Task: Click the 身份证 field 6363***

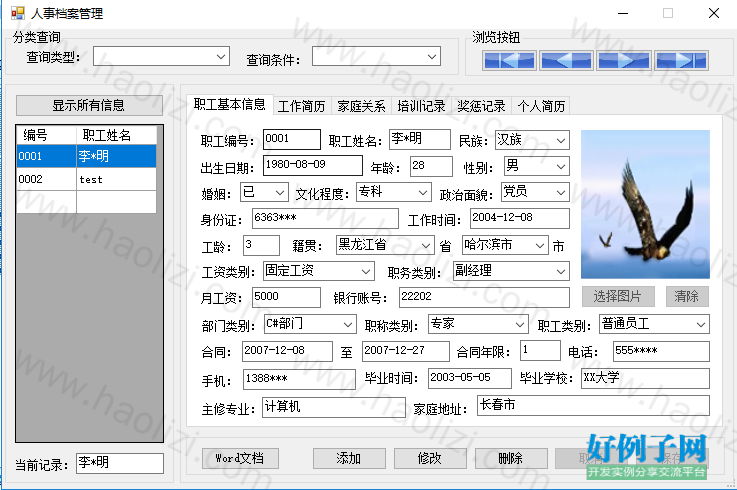Action: pyautogui.click(x=325, y=219)
